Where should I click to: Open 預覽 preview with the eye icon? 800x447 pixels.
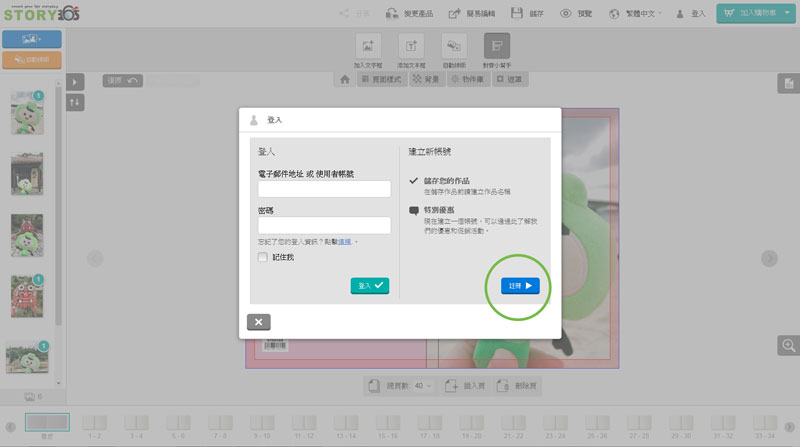(x=566, y=14)
